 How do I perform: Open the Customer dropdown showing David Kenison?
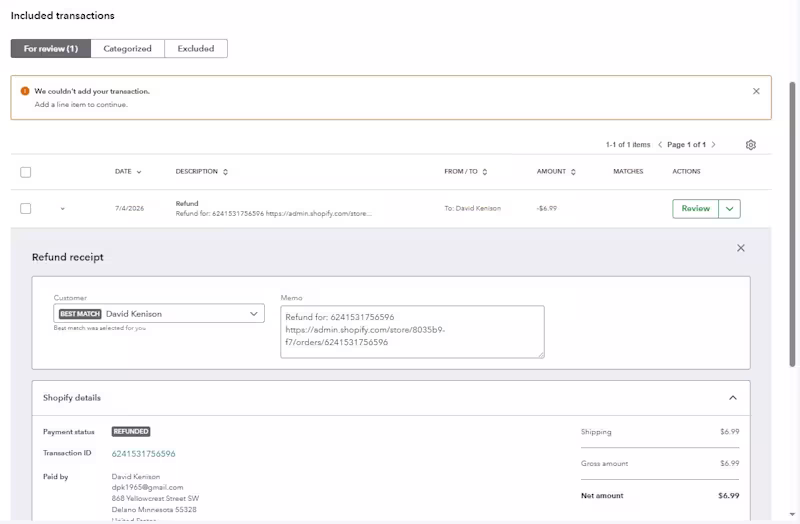[x=159, y=313]
